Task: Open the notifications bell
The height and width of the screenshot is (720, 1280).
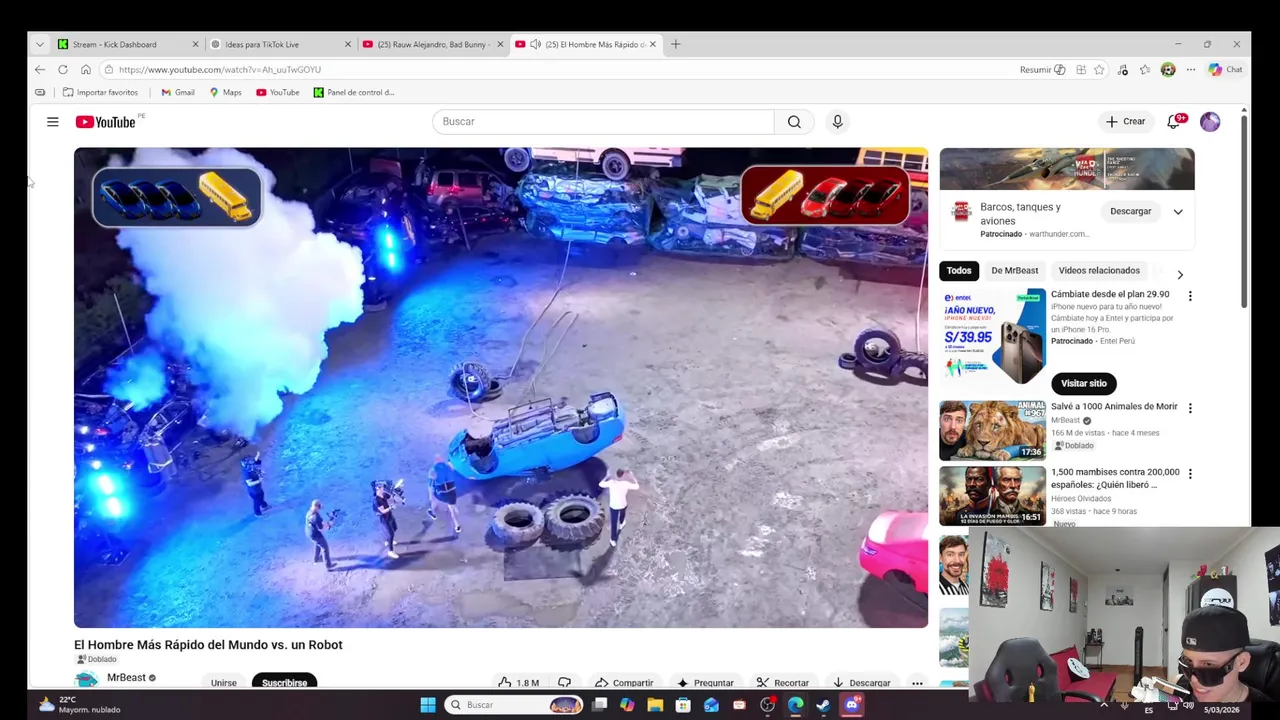Action: pos(1175,121)
